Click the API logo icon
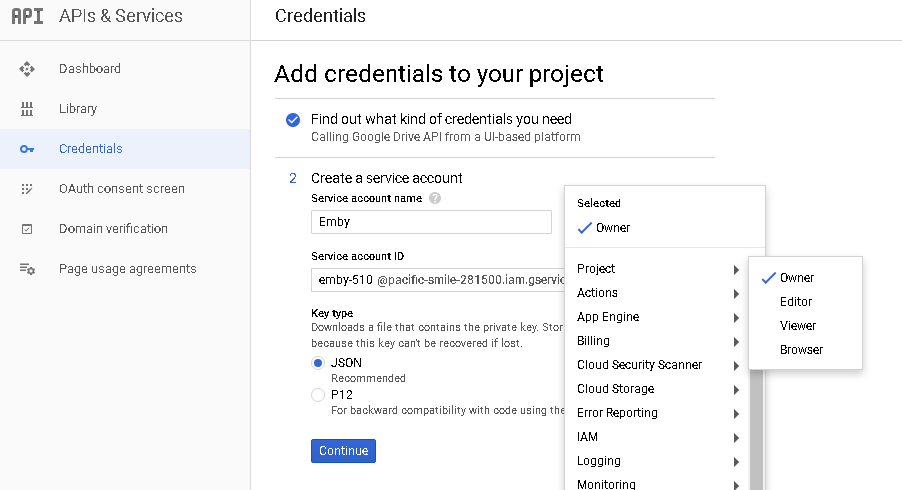Image resolution: width=902 pixels, height=490 pixels. pyautogui.click(x=27, y=16)
